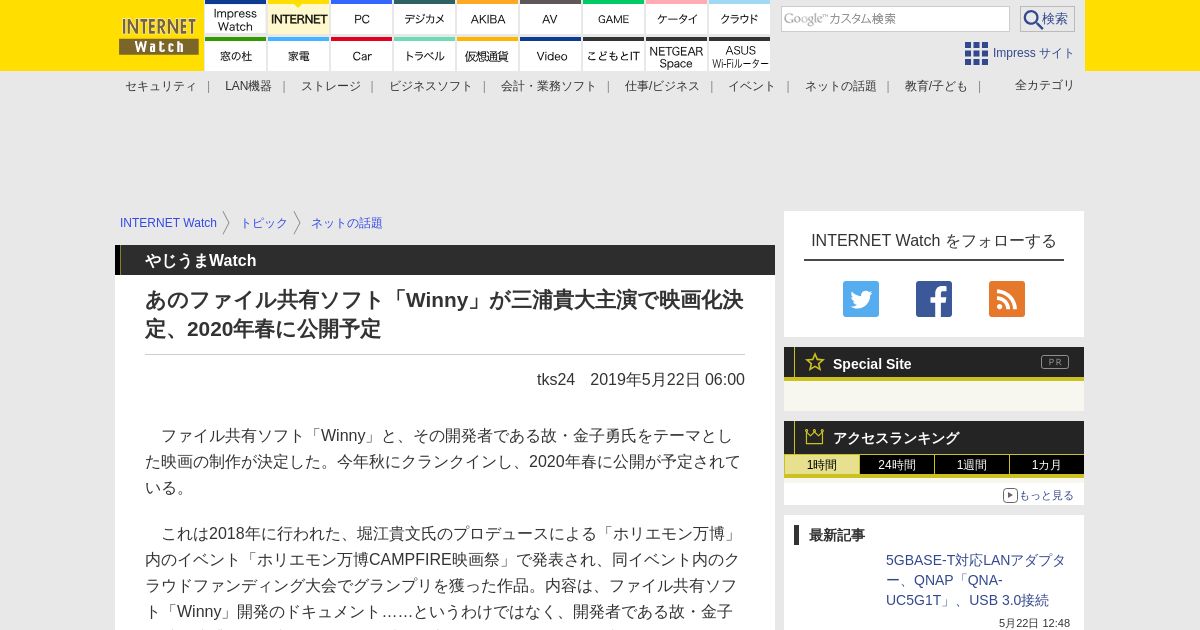This screenshot has height=630, width=1200.
Task: Open the 仕事/ビジネス category
Action: 662,86
